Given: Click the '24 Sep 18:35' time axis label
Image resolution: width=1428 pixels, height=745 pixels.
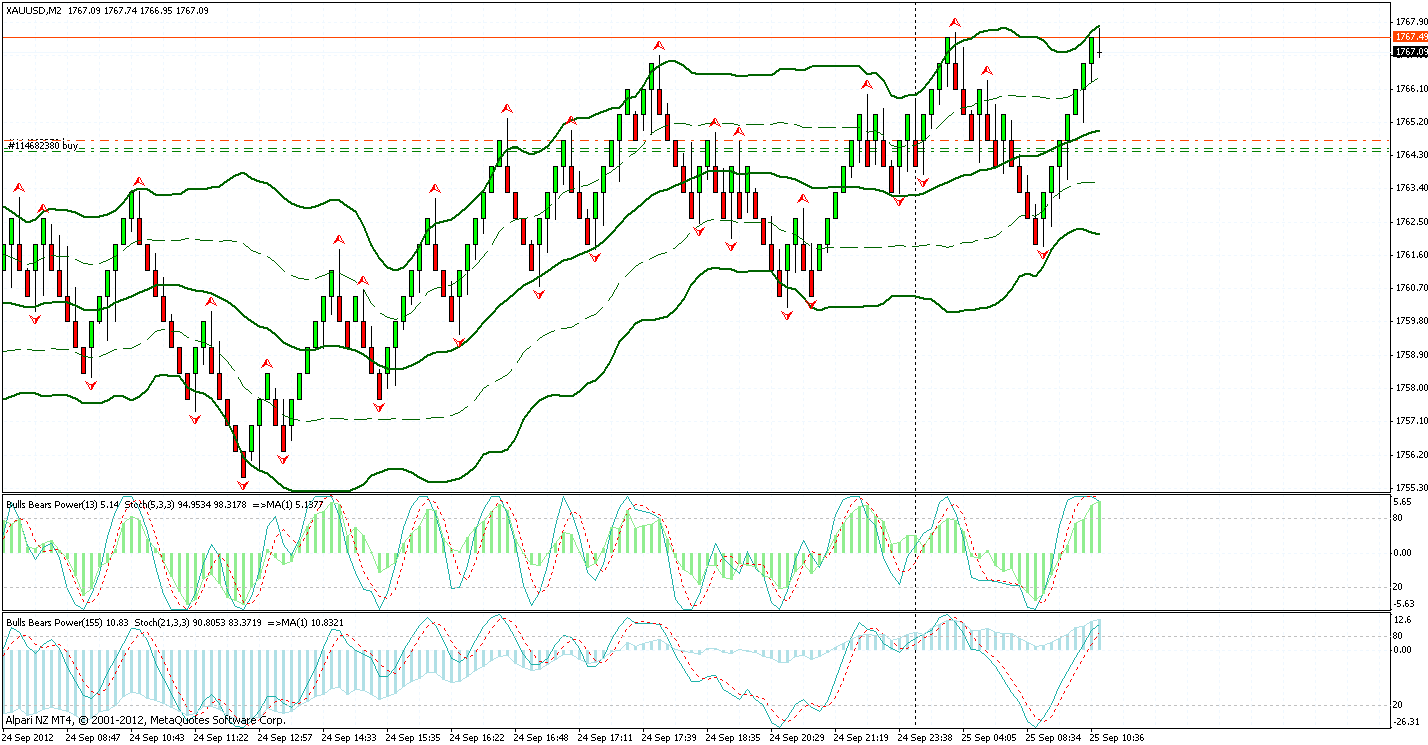Looking at the screenshot, I should 733,737.
